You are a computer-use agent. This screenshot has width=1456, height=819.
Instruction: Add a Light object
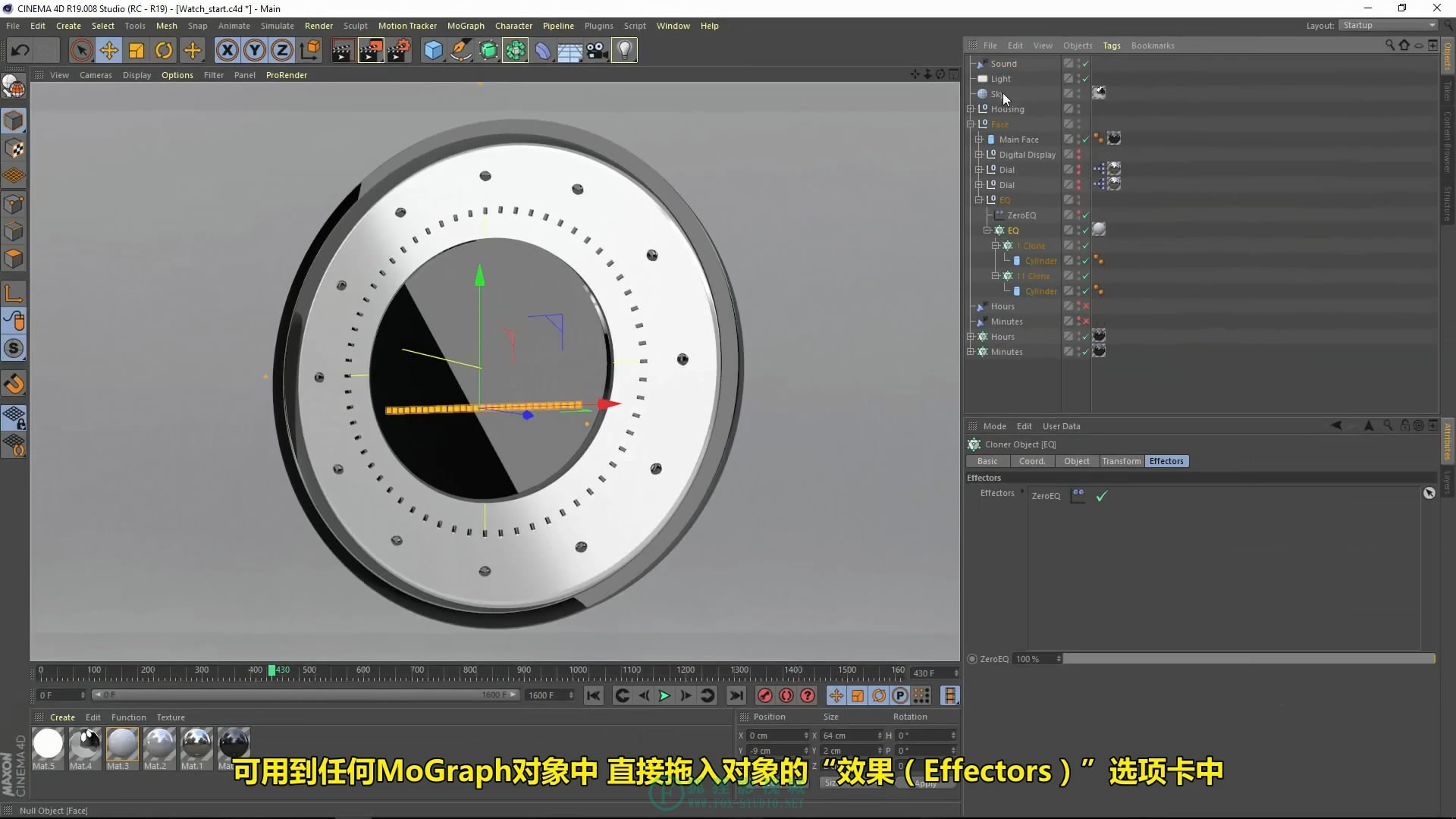point(624,51)
